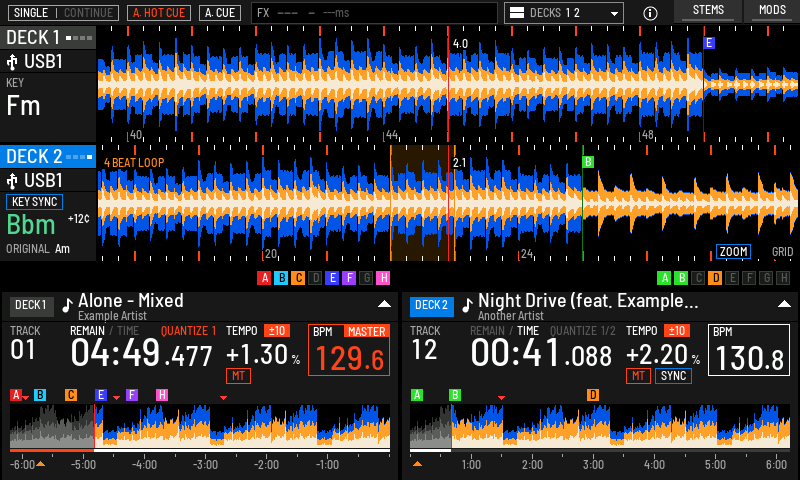This screenshot has width=800, height=480.
Task: Expand Deck 1 track info arrow
Action: point(384,304)
